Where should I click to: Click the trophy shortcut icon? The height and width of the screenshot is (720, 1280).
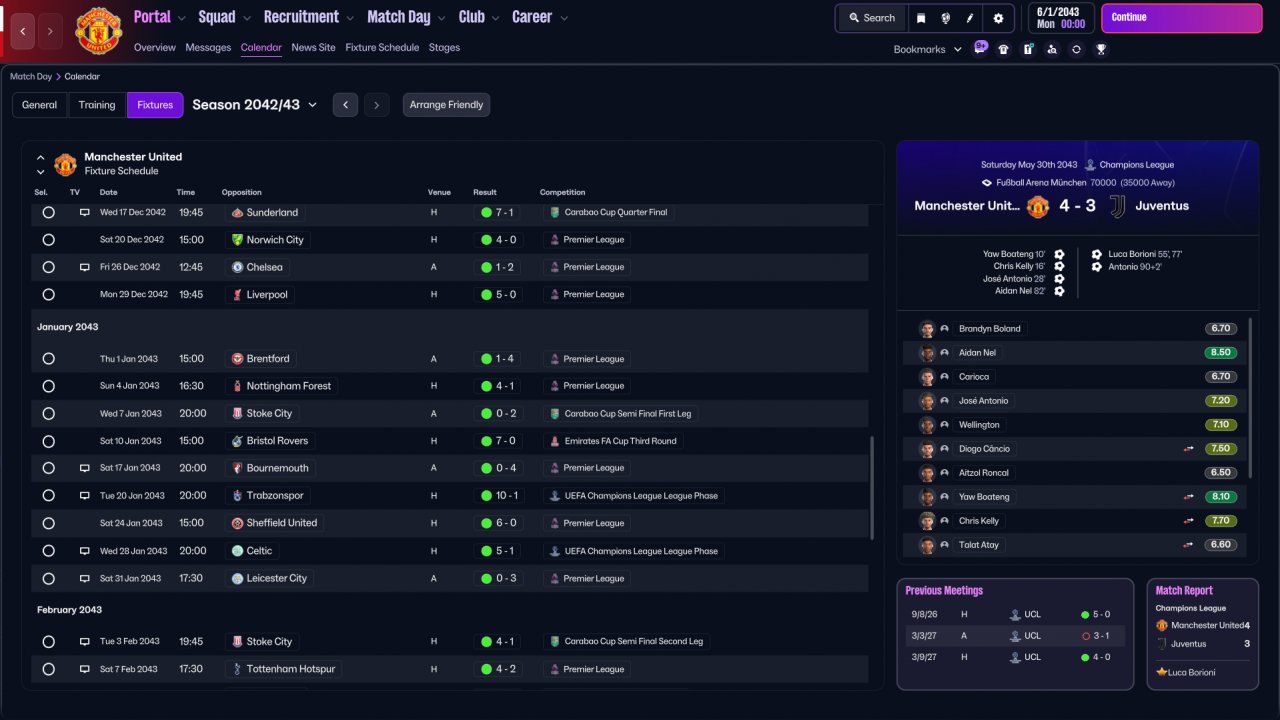pos(1101,49)
